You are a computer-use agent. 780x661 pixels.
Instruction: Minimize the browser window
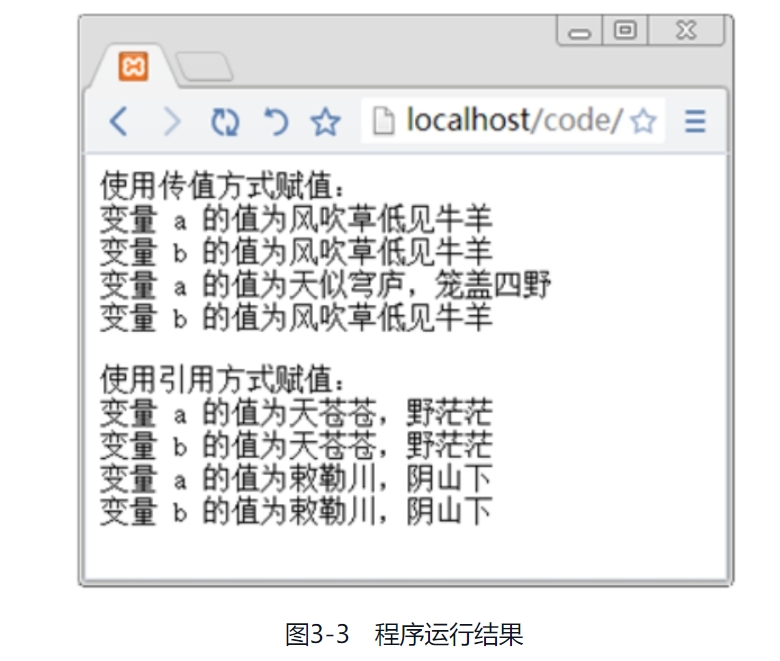[579, 32]
